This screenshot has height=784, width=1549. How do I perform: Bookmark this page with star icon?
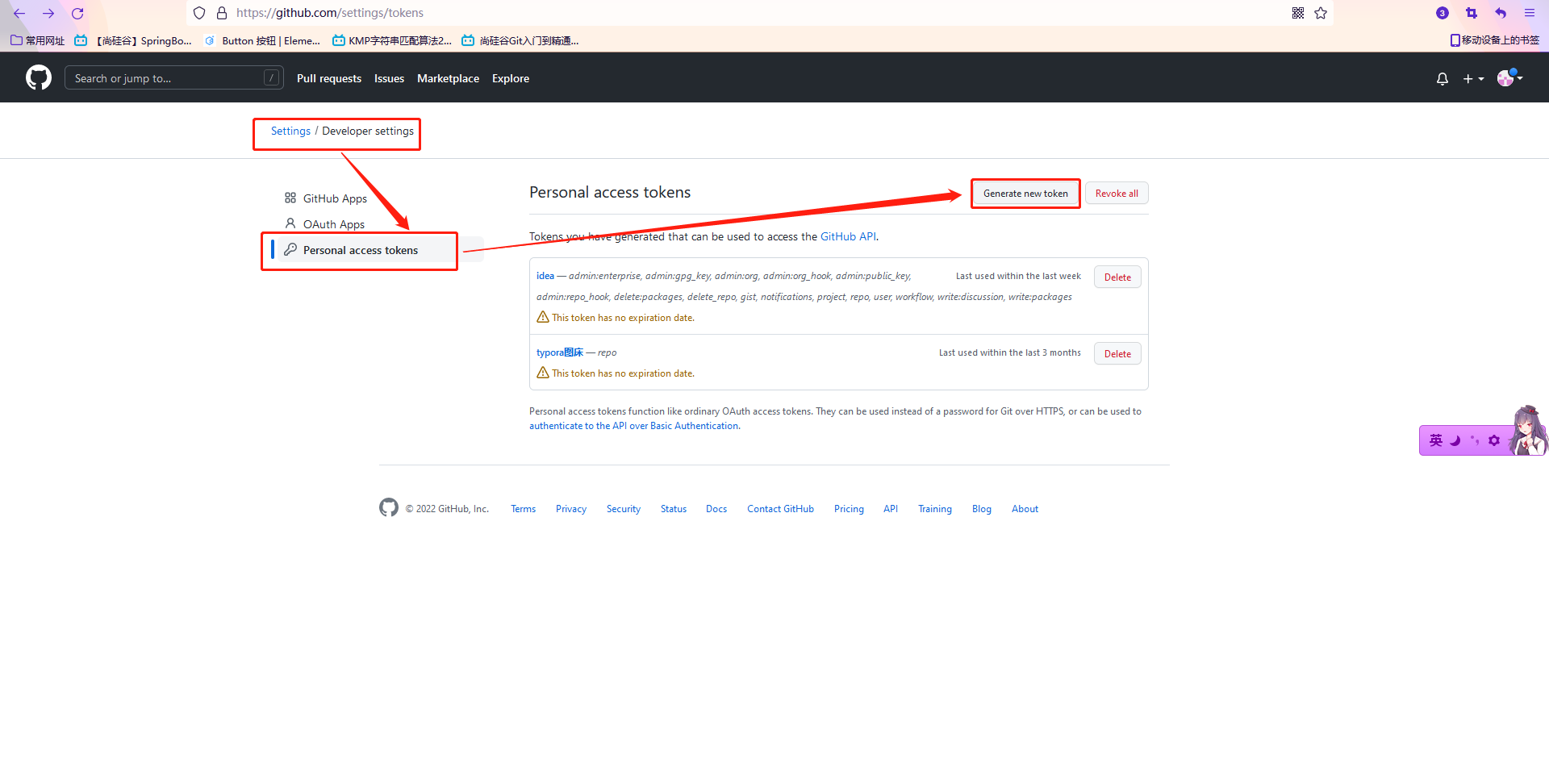click(1321, 13)
